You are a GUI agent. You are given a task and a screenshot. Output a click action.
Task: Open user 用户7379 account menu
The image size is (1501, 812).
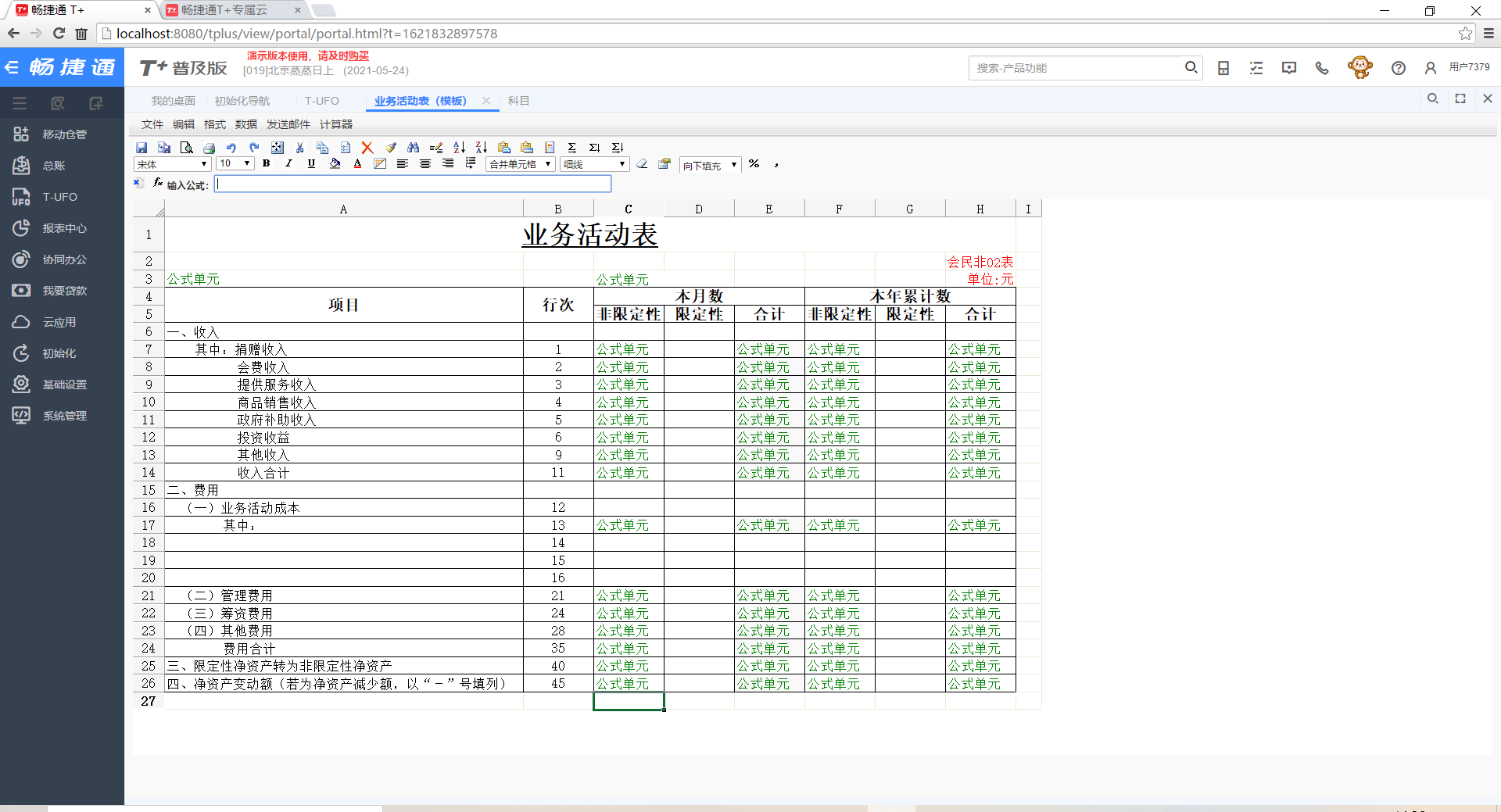click(1458, 68)
